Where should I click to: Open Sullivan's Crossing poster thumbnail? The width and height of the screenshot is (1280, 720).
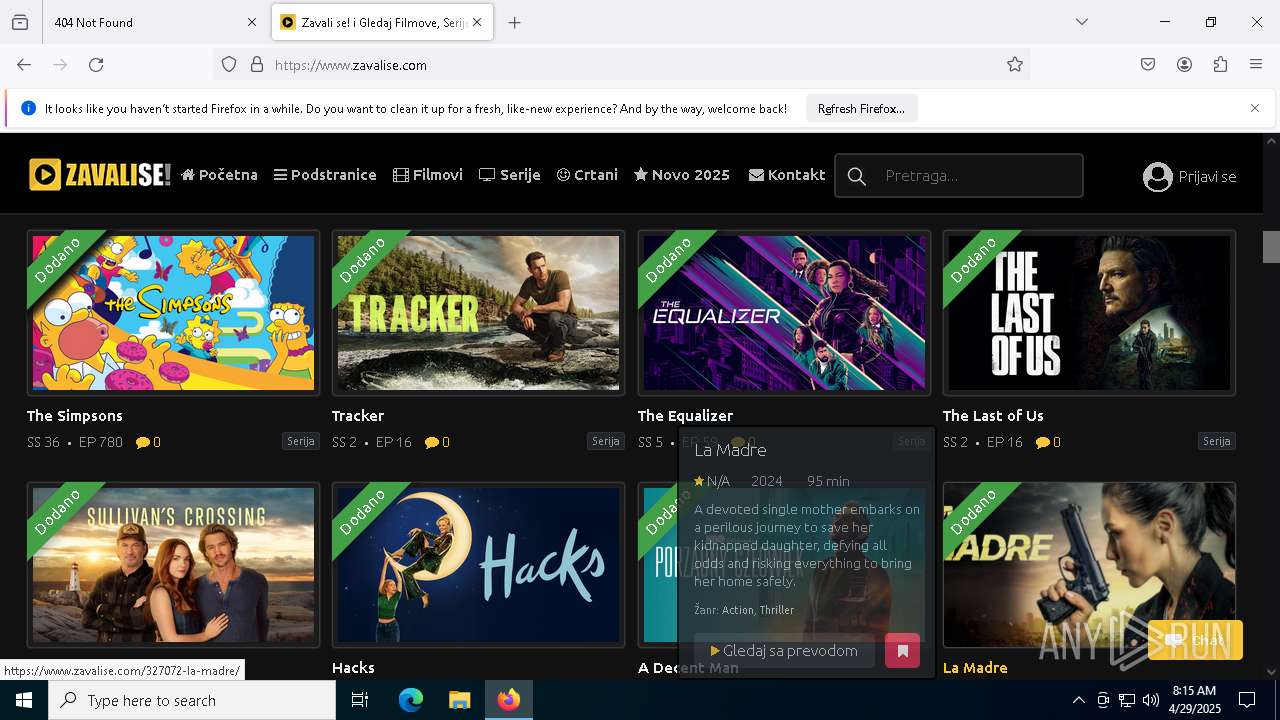click(173, 565)
